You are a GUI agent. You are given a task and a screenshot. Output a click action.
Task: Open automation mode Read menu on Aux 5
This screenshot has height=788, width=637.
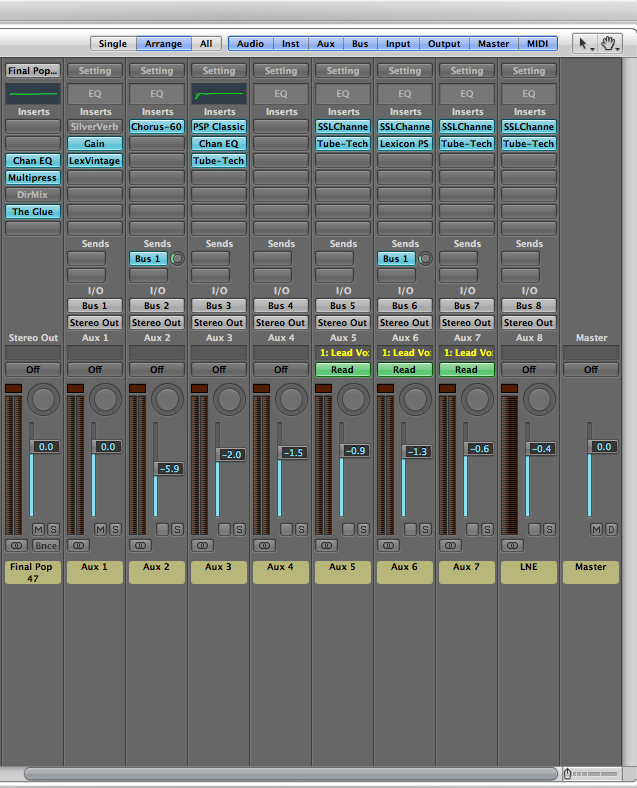343,370
